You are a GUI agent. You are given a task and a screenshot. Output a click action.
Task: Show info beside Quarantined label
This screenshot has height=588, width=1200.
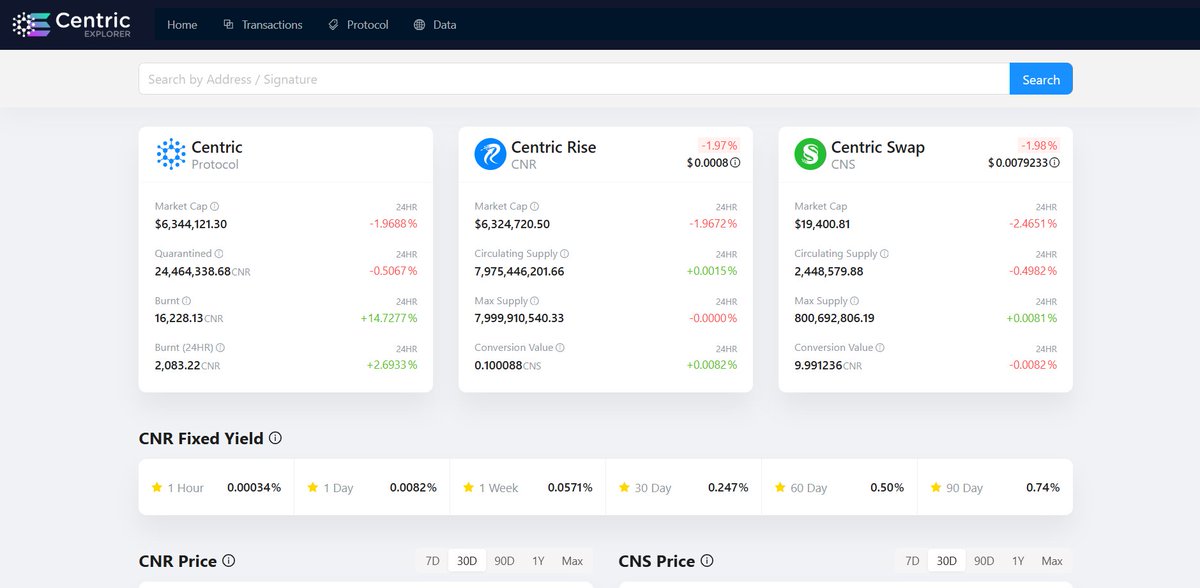(219, 254)
